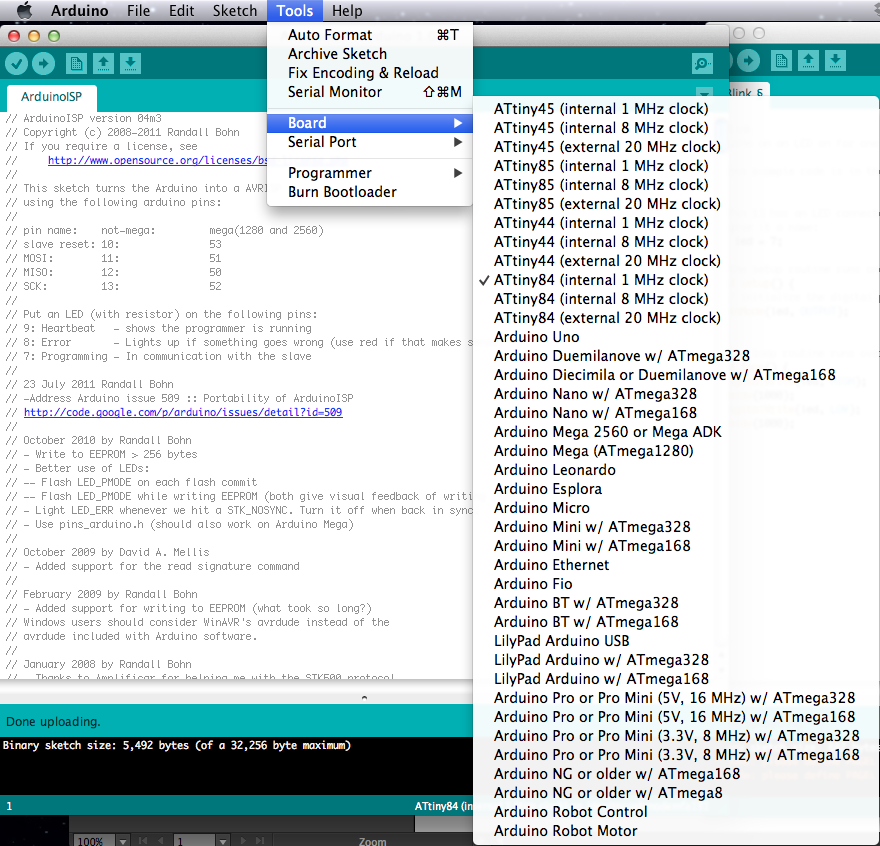Open the Edit menu
Screen dimensions: 880x846
click(181, 11)
